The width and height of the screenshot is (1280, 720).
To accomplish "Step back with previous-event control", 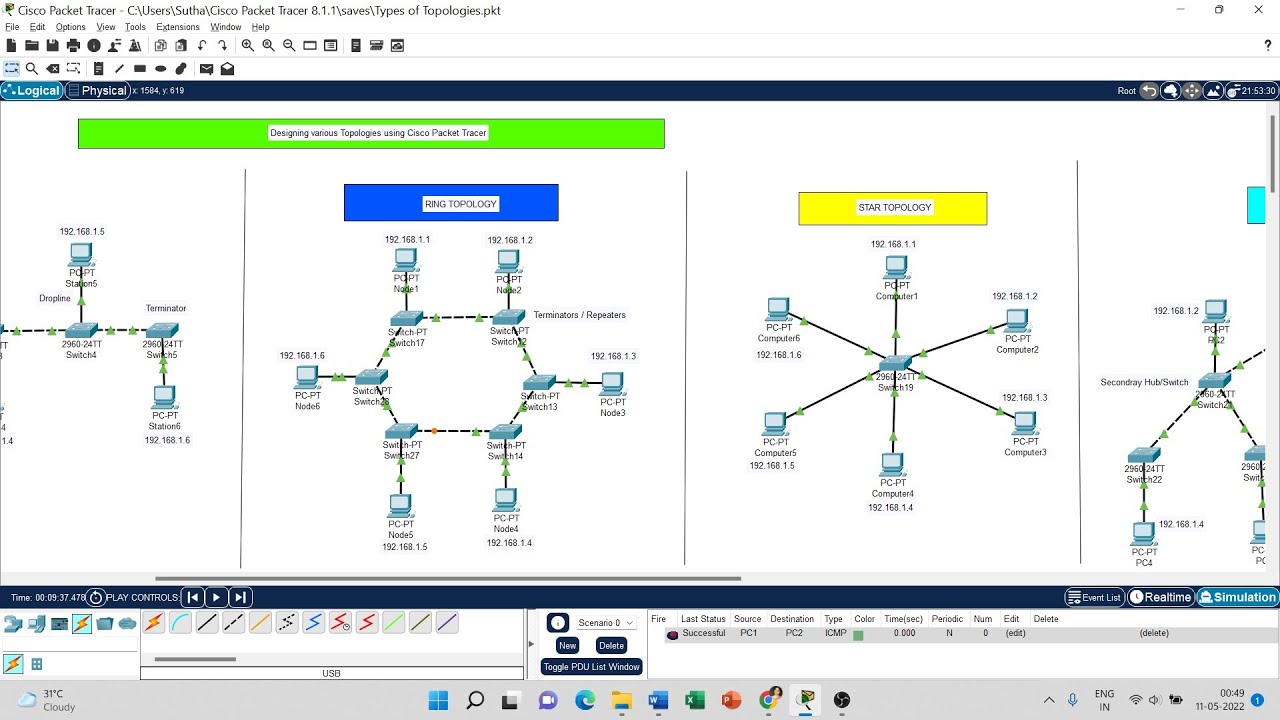I will (x=193, y=597).
